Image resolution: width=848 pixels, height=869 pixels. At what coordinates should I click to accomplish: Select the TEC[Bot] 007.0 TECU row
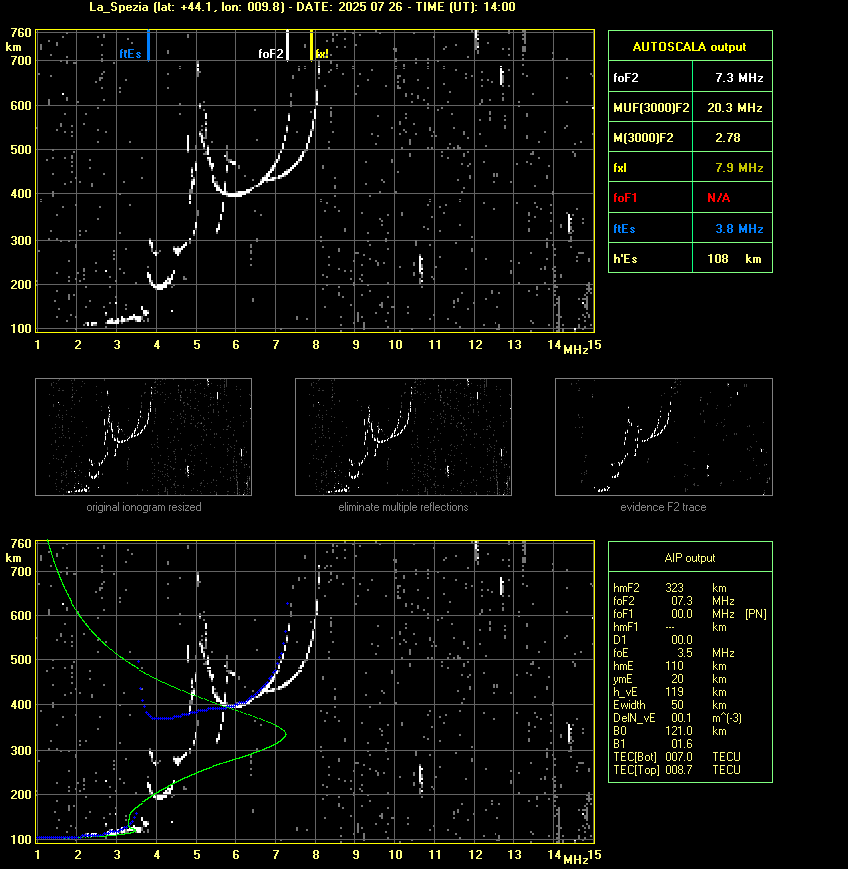click(x=677, y=756)
